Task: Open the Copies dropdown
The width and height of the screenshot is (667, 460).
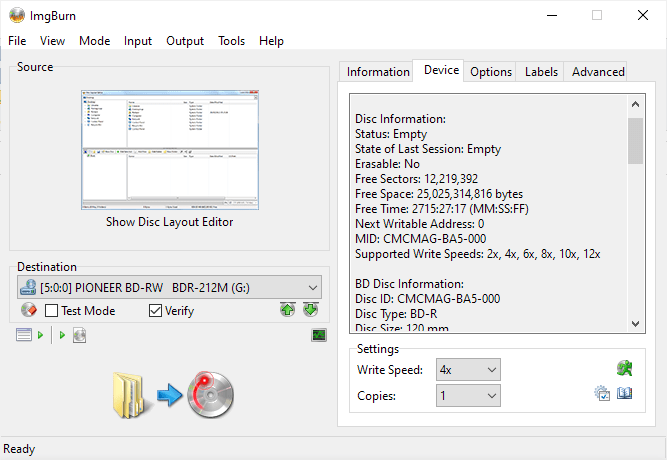Action: (x=468, y=396)
